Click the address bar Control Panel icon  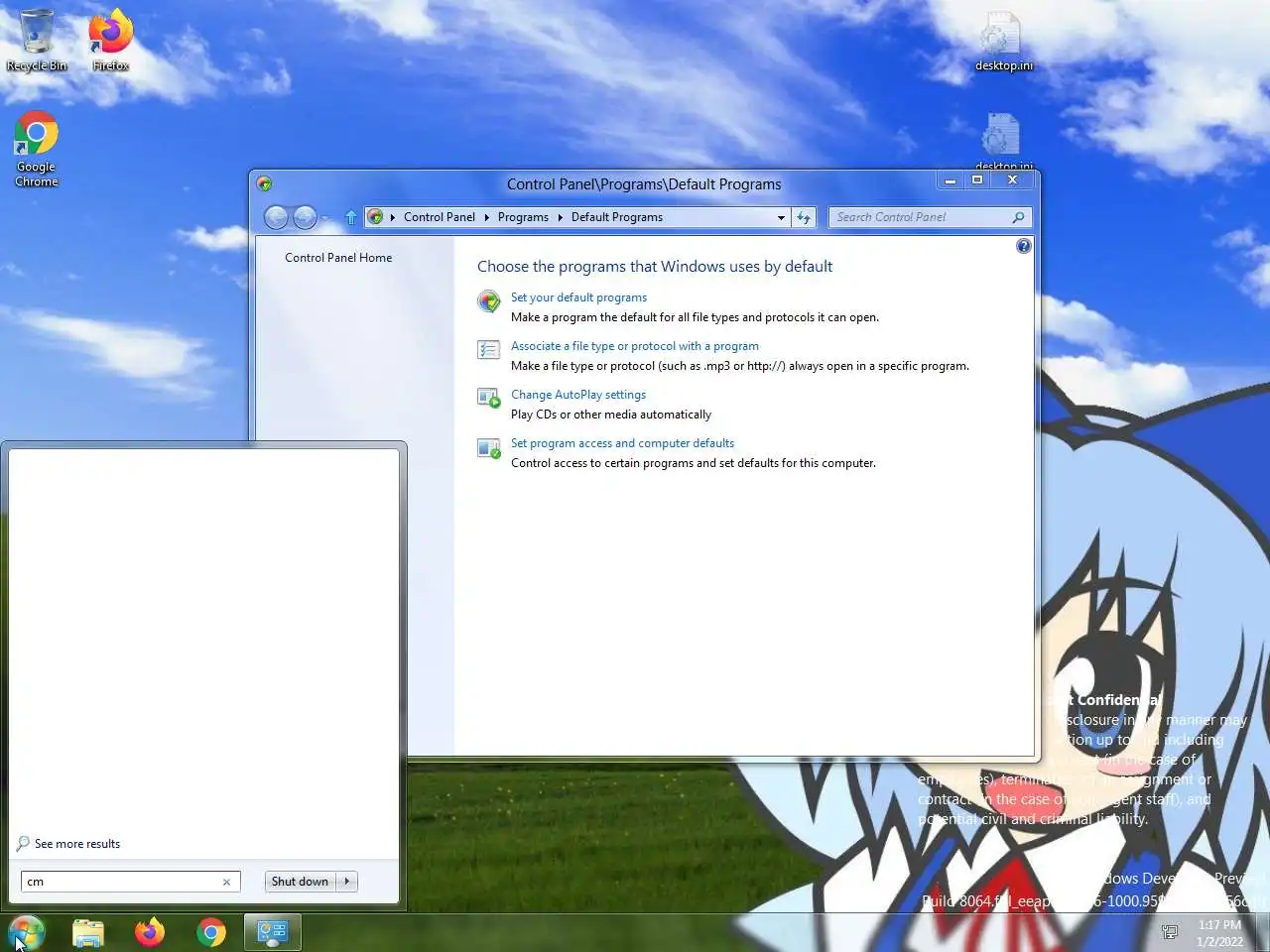pos(375,217)
